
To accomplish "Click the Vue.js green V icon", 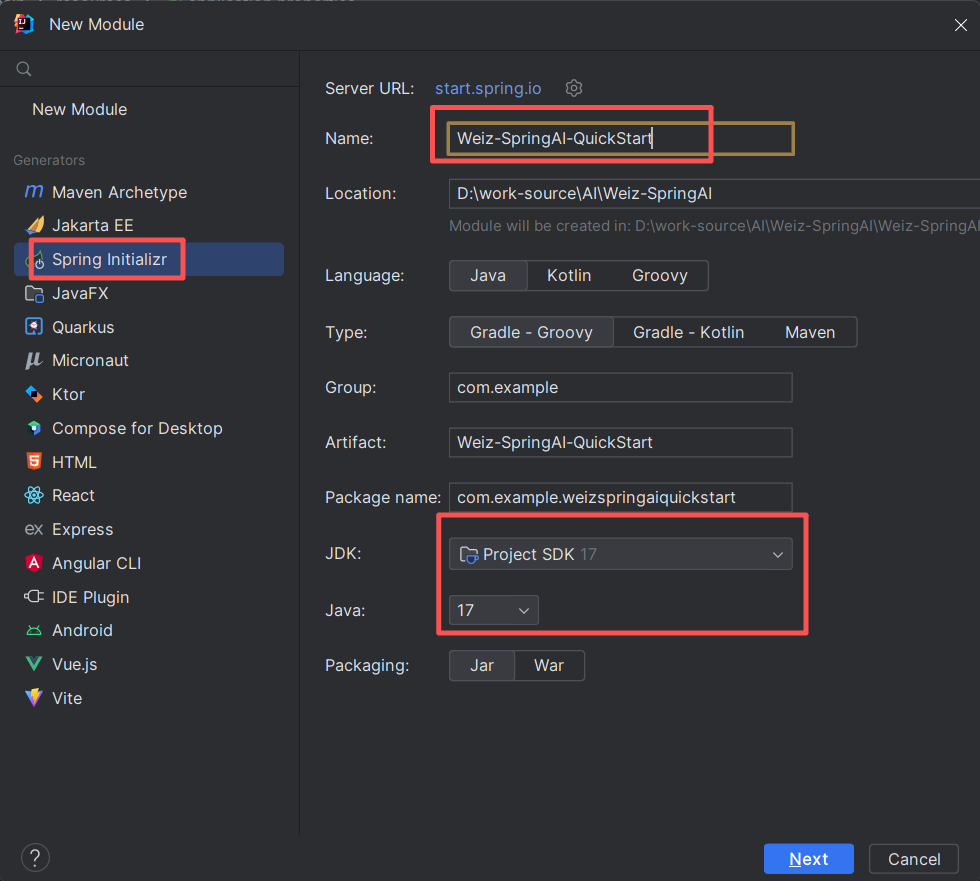I will 34,664.
